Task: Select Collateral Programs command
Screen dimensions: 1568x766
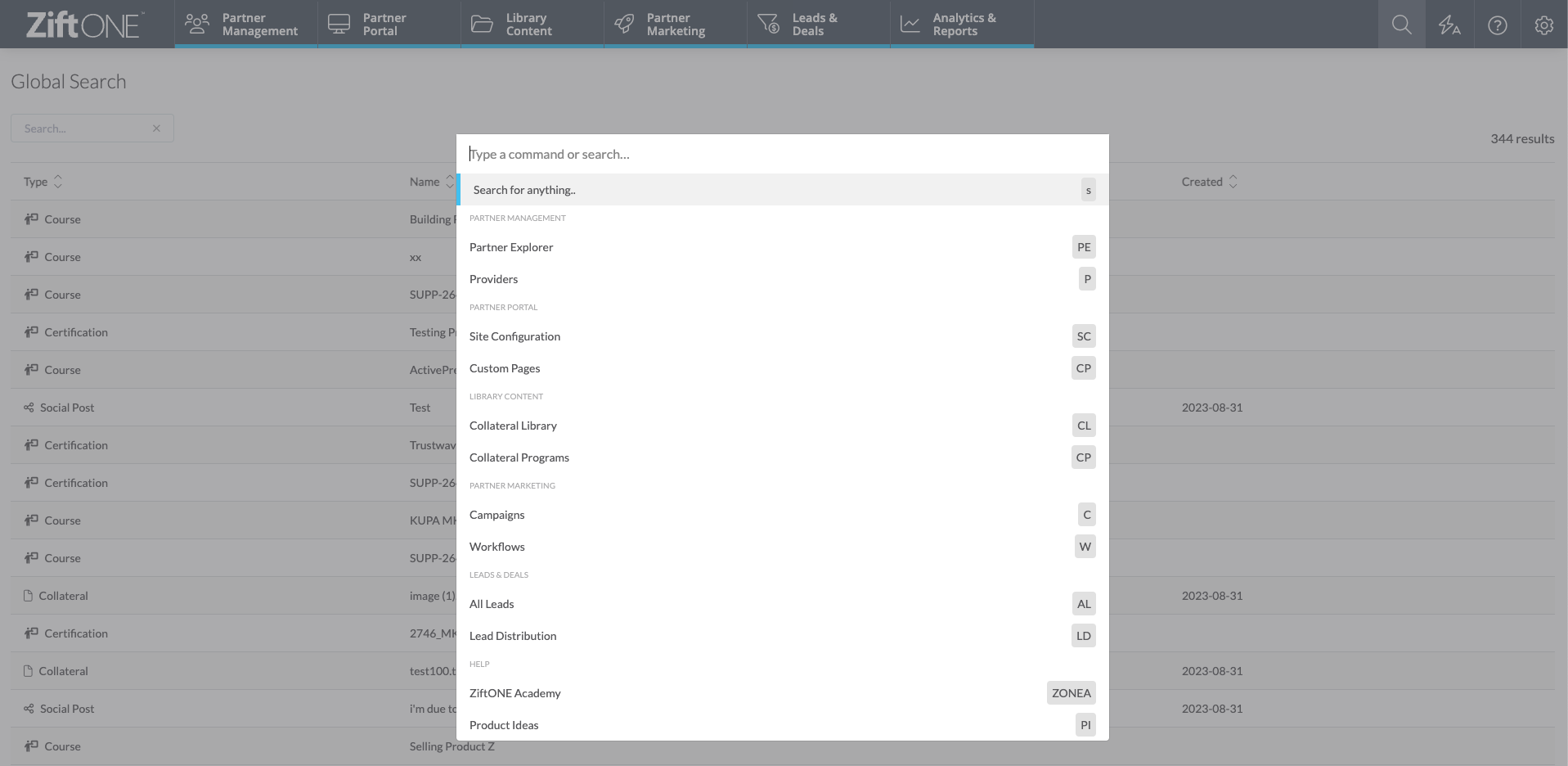Action: [783, 457]
